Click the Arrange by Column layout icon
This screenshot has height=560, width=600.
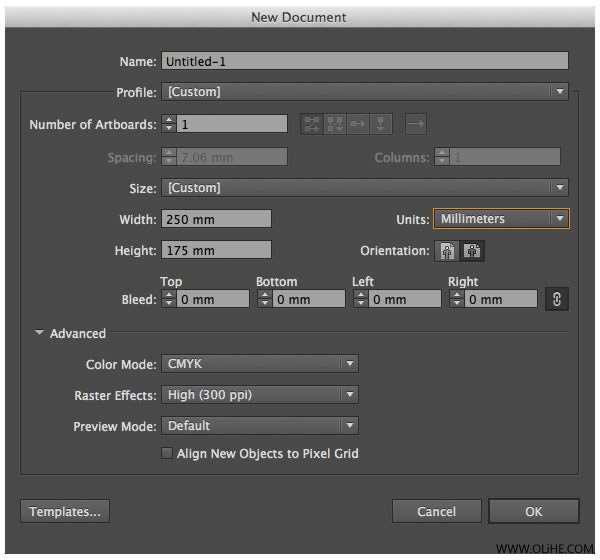tap(381, 124)
